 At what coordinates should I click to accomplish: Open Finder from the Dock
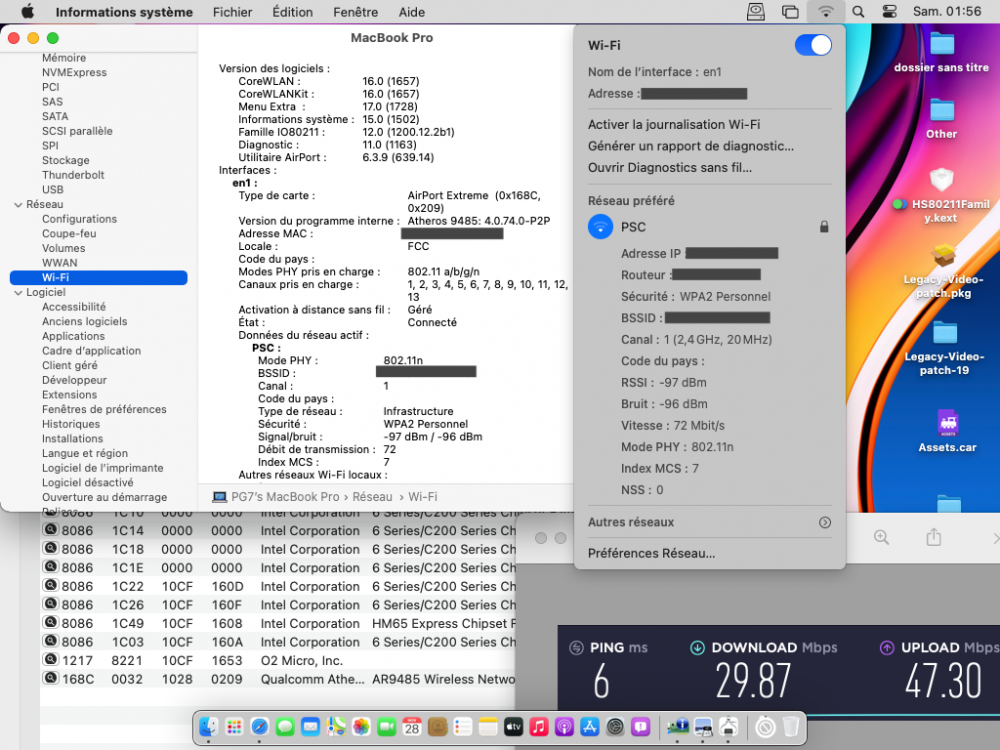point(209,726)
